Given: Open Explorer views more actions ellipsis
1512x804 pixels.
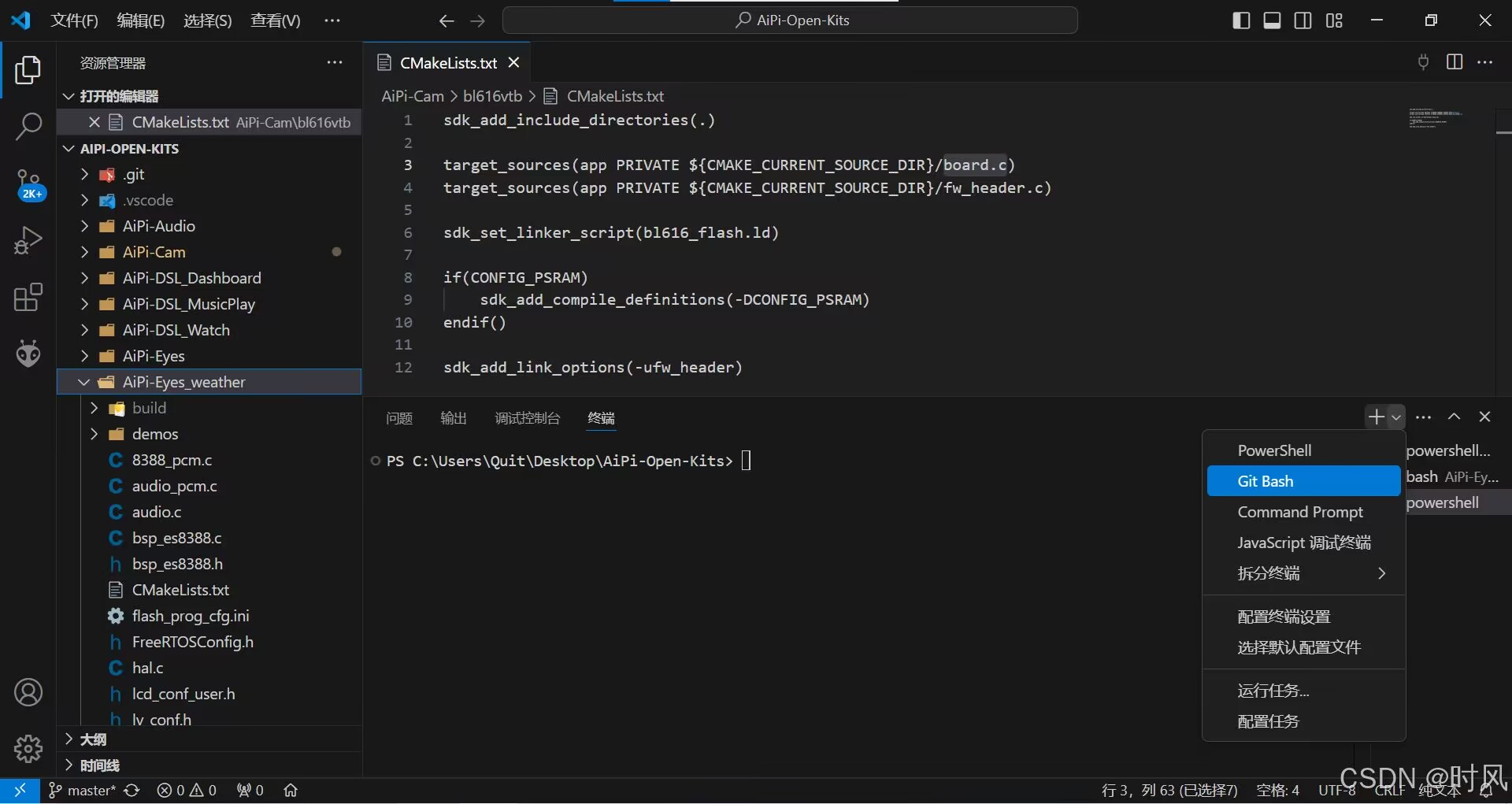Looking at the screenshot, I should pos(335,62).
